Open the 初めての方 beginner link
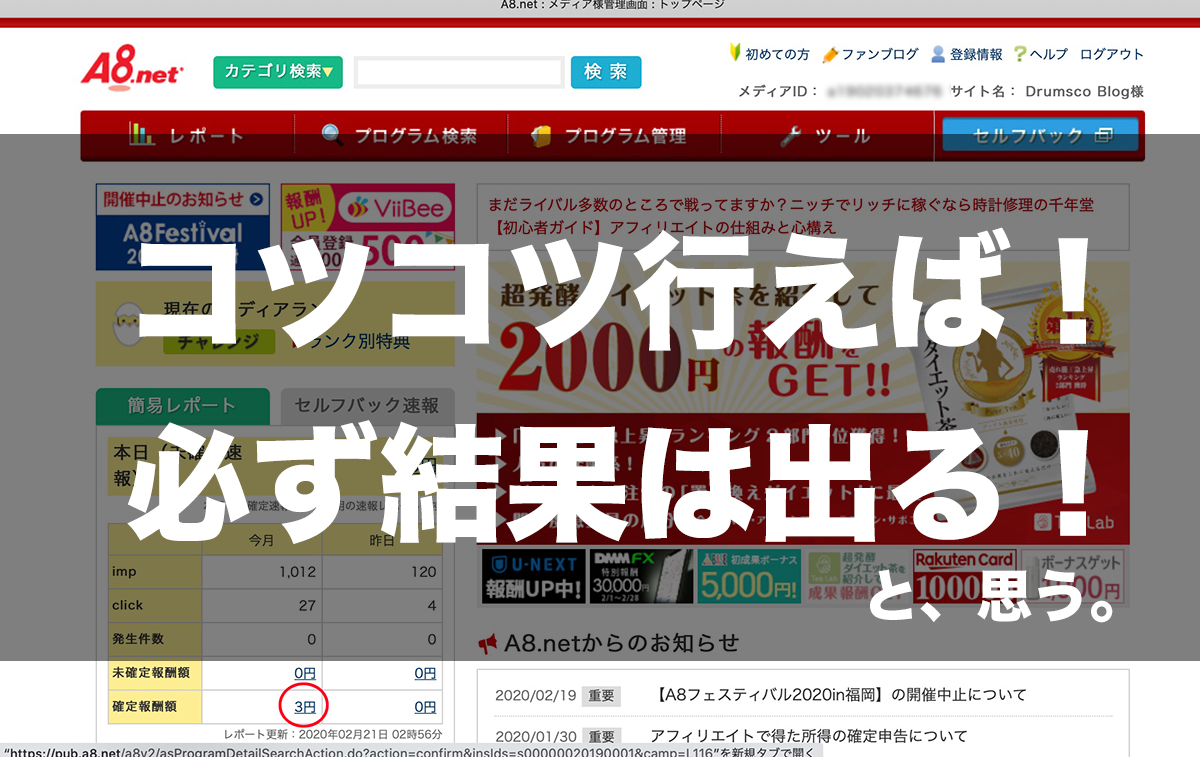Viewport: 1200px width, 757px height. [769, 54]
